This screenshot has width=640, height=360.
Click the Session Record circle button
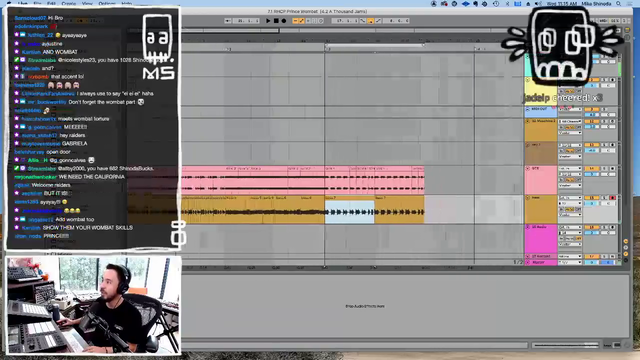coord(321,21)
